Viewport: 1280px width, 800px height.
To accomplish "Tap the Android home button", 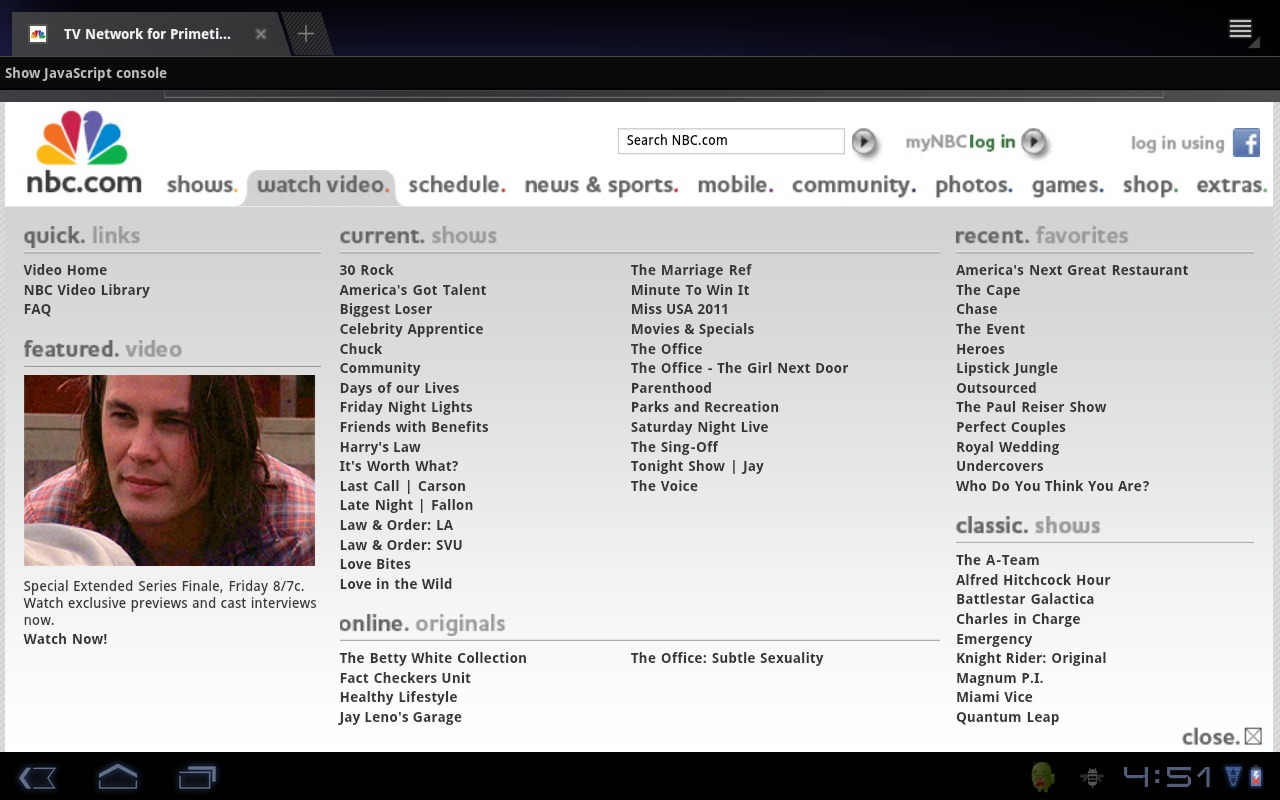I will (x=117, y=777).
